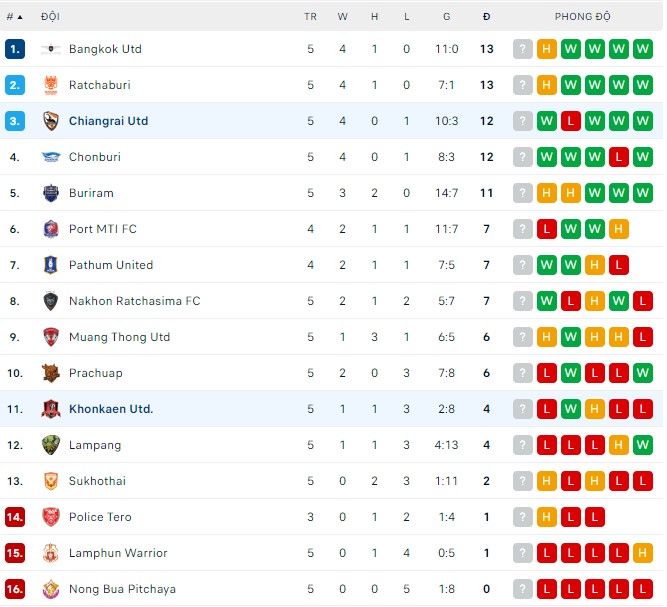The image size is (667, 607).
Task: Open the Nakhon Ratchasima FC link
Action: (134, 301)
